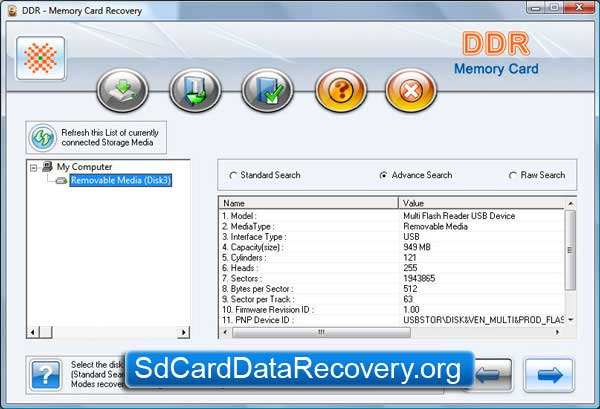Image resolution: width=600 pixels, height=409 pixels.
Task: Click the '9. Sector per Track :' row
Action: [x=392, y=299]
